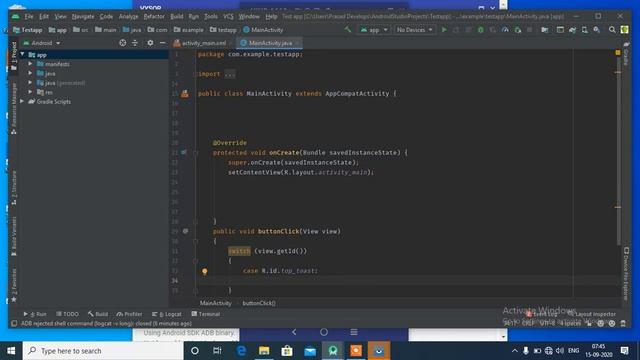Expand the manifests folder

click(x=30, y=64)
